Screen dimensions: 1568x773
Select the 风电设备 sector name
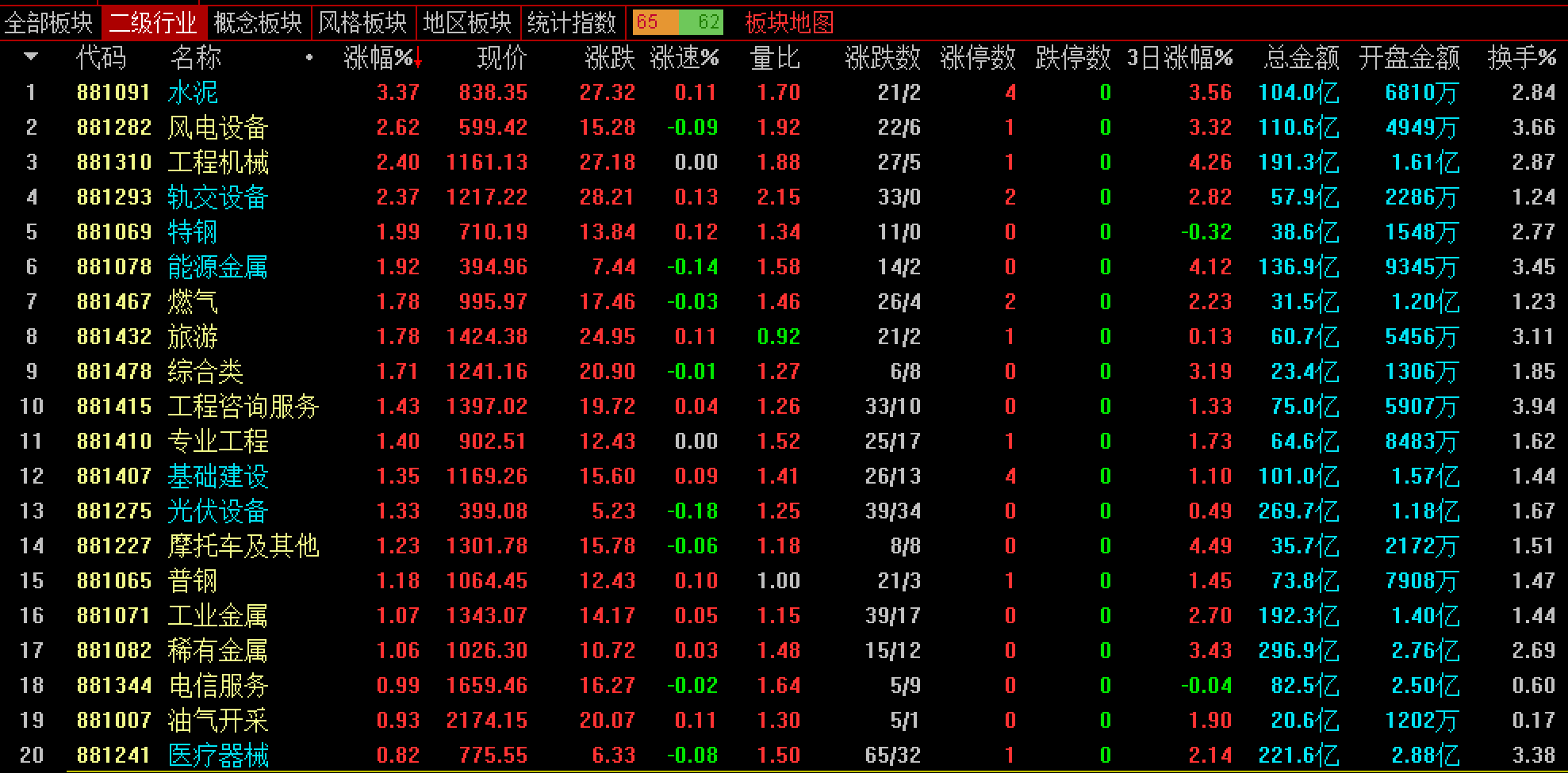click(x=218, y=128)
